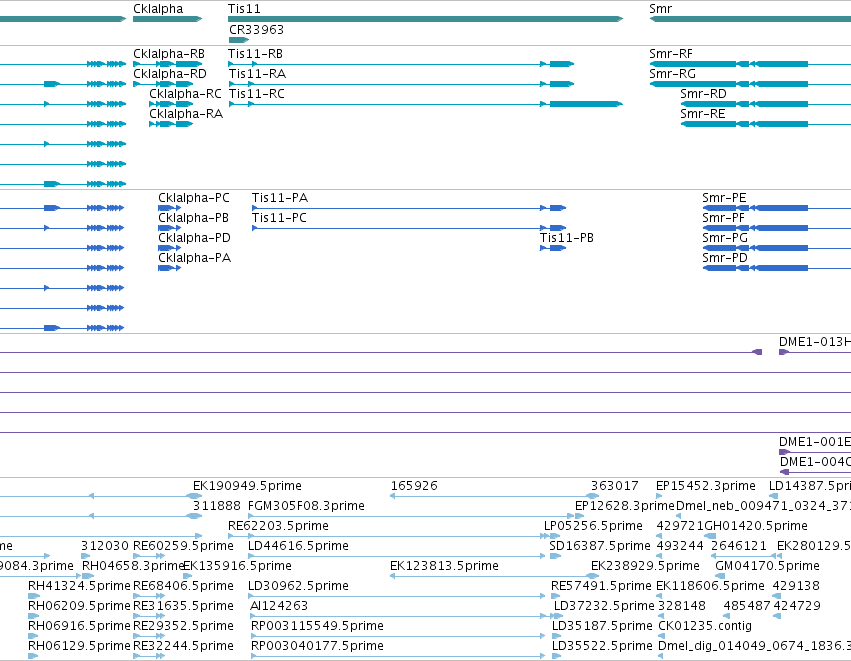This screenshot has height=661, width=851.
Task: Select EST RE60259.5prime
Action: click(183, 546)
